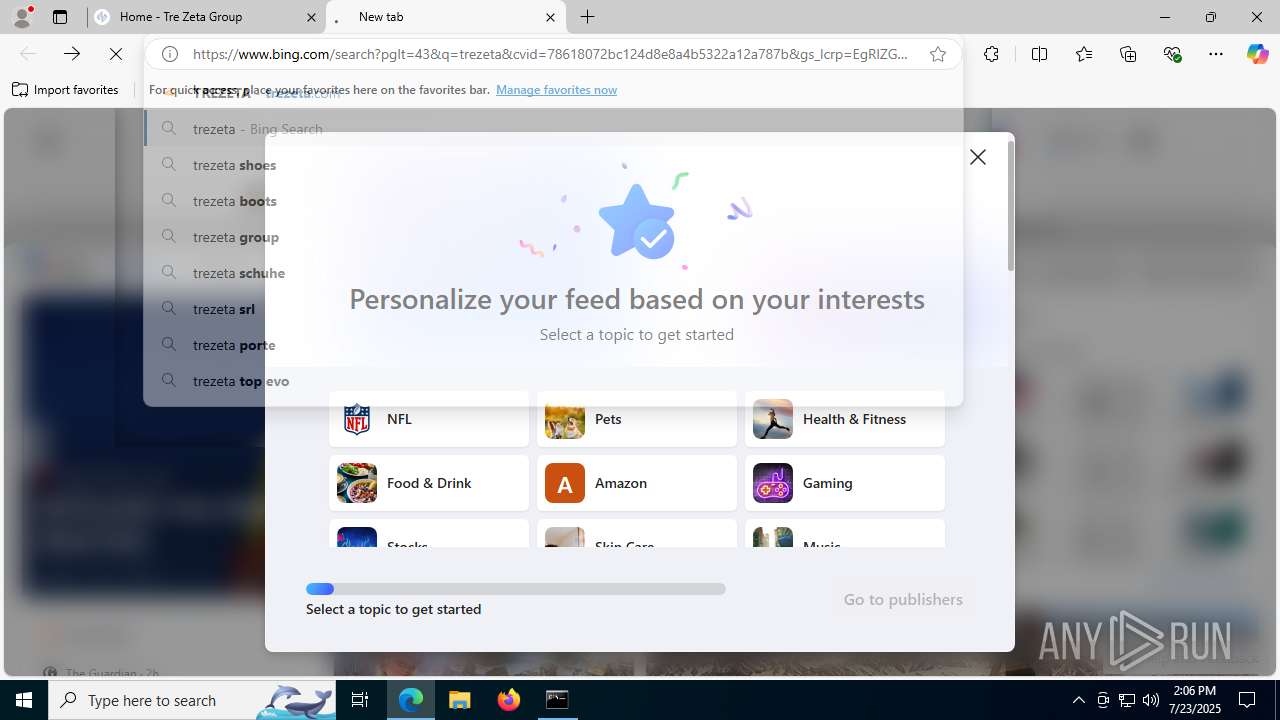1280x720 pixels.
Task: Close the New tab tab
Action: [550, 17]
